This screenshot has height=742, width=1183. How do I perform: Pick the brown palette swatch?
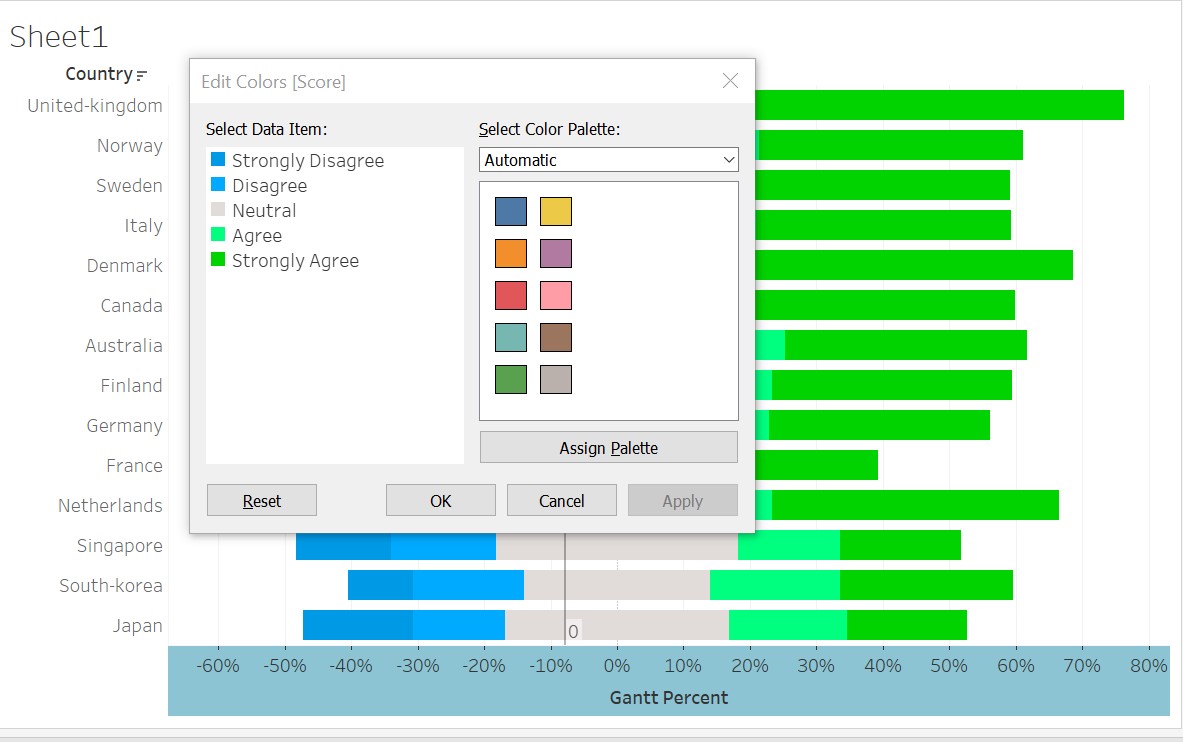point(556,338)
